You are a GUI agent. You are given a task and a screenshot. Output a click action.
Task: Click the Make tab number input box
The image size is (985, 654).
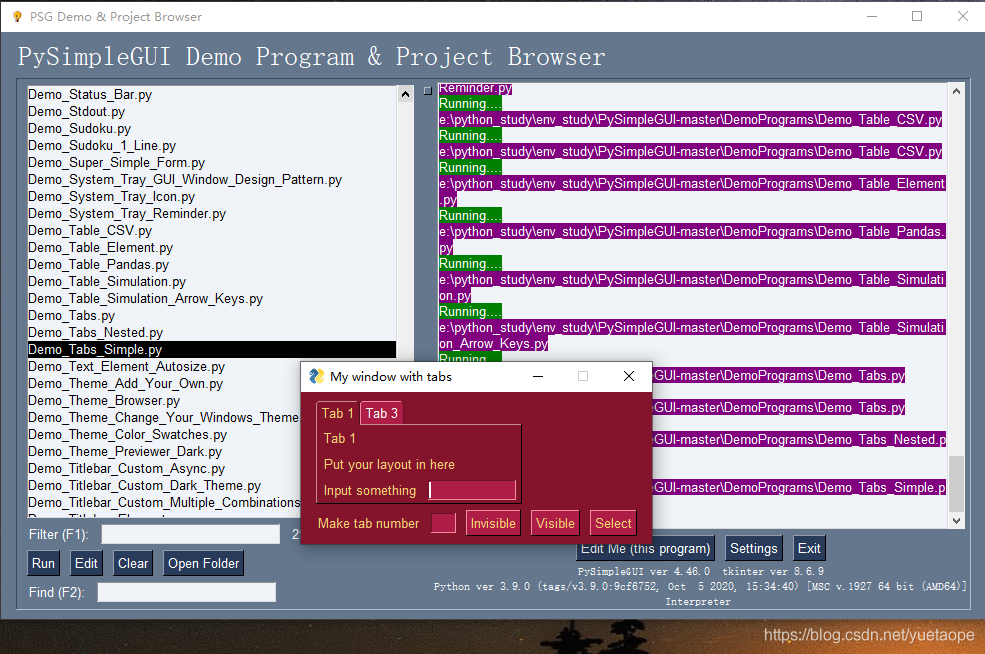(444, 523)
